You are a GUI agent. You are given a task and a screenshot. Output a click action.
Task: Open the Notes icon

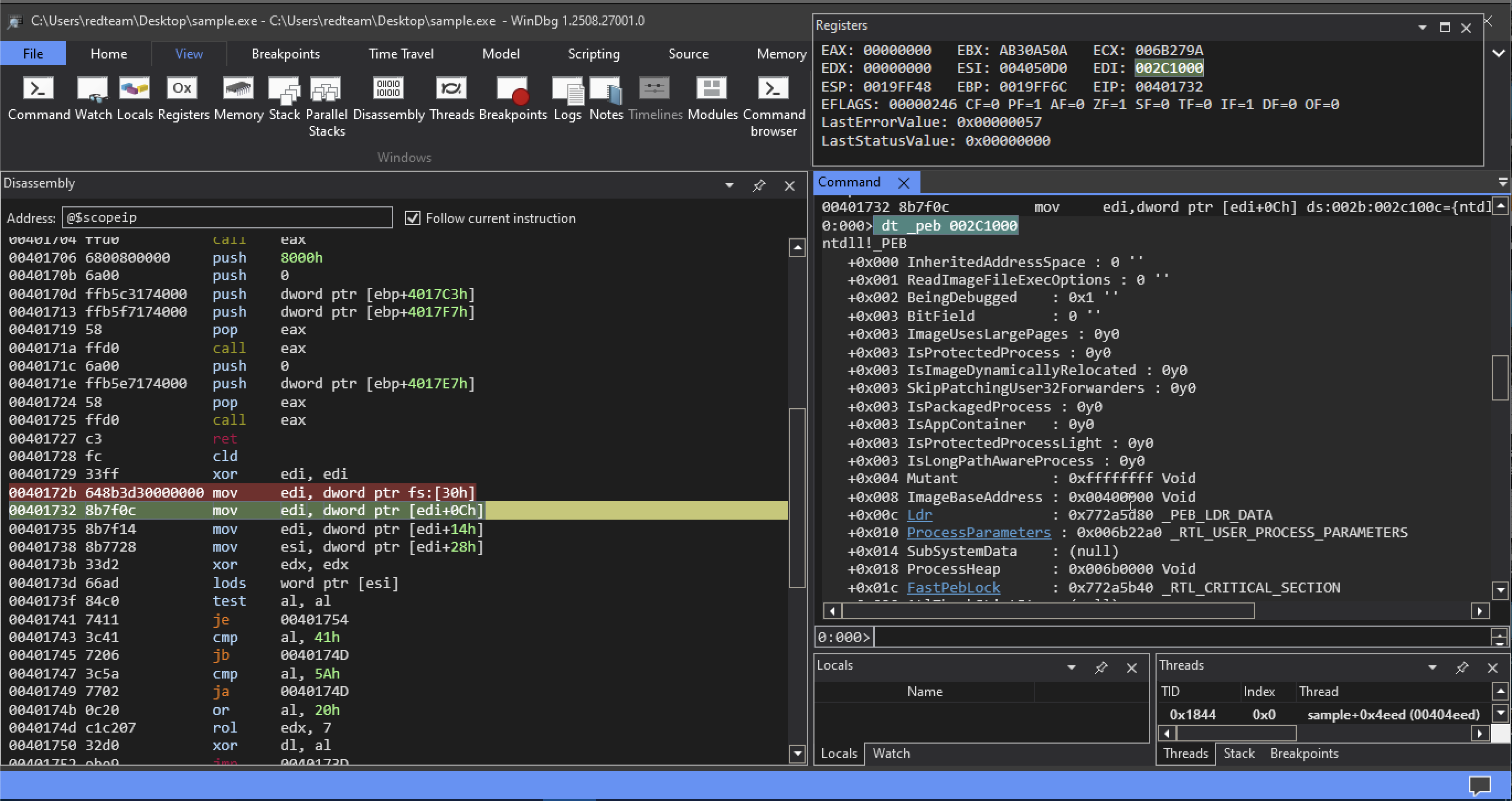click(x=606, y=99)
